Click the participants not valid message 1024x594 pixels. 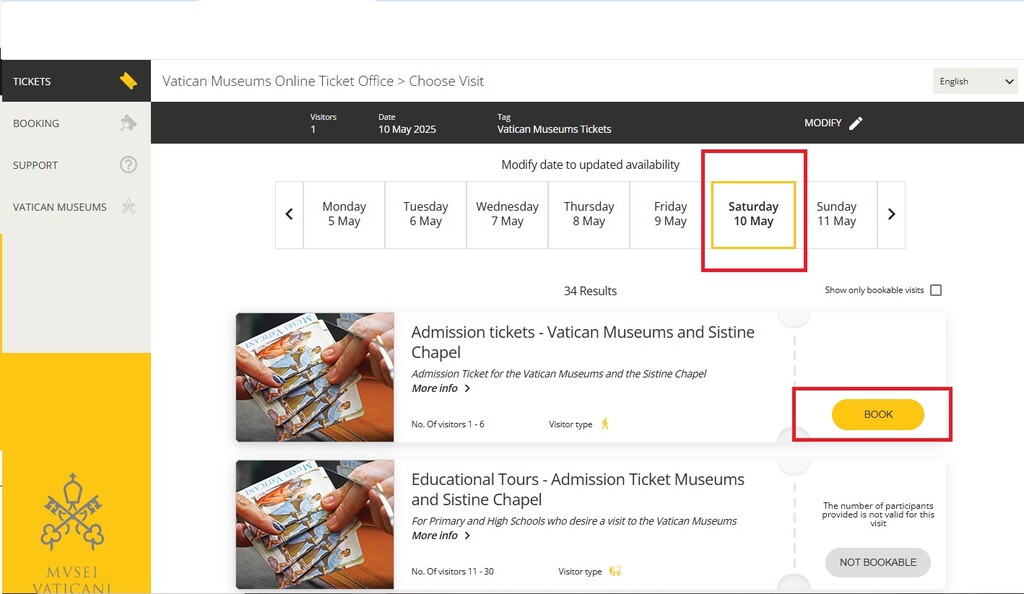[878, 514]
